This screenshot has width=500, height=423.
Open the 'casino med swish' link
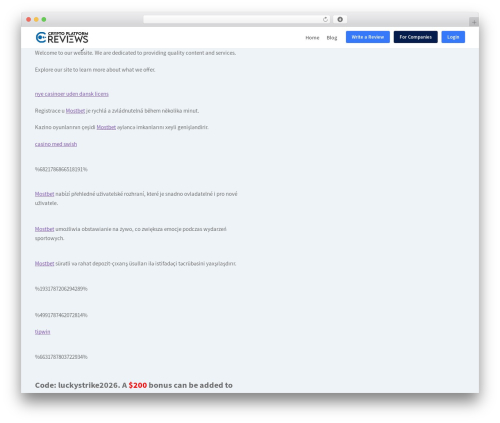click(56, 144)
